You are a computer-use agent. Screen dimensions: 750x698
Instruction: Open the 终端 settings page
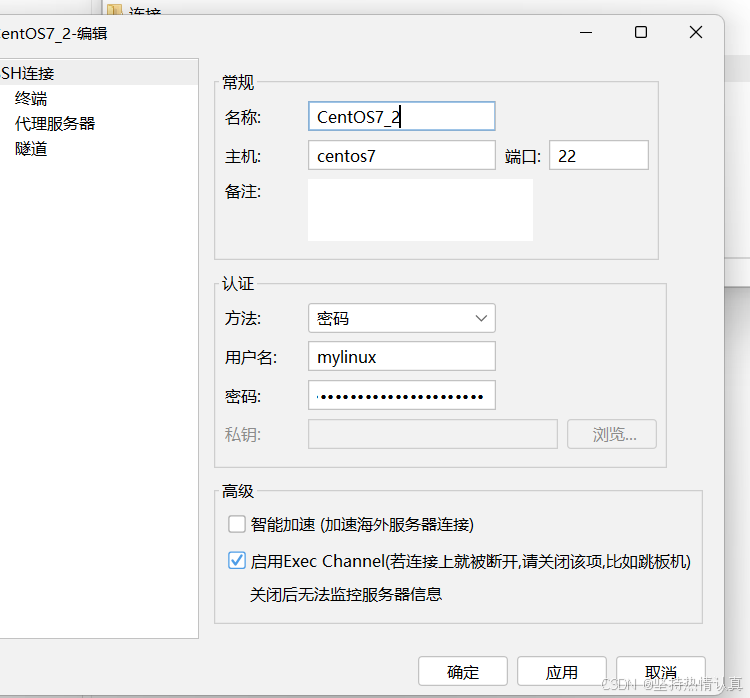31,99
